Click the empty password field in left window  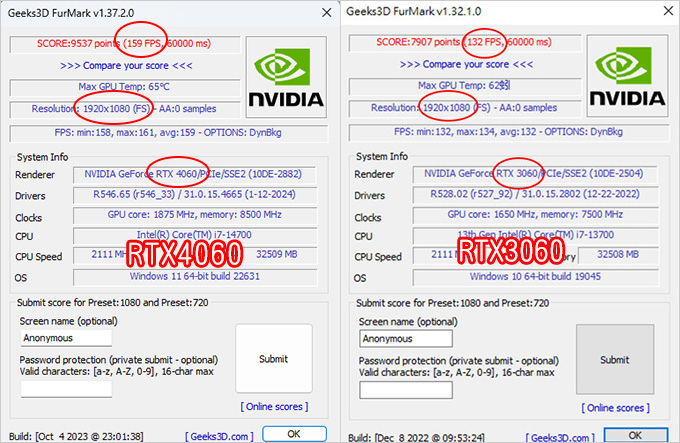(x=66, y=388)
